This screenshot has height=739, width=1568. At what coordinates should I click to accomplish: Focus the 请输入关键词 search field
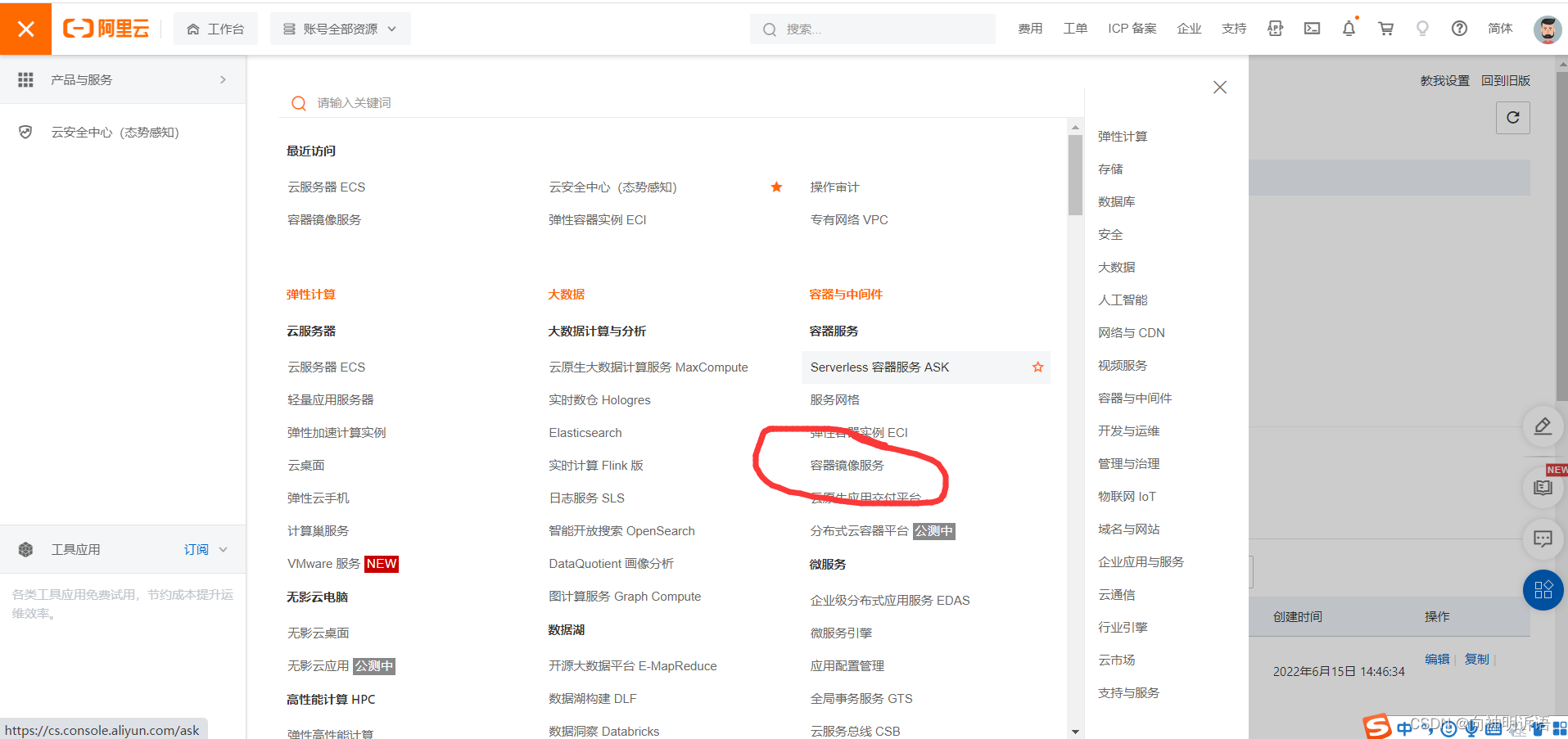(x=680, y=103)
